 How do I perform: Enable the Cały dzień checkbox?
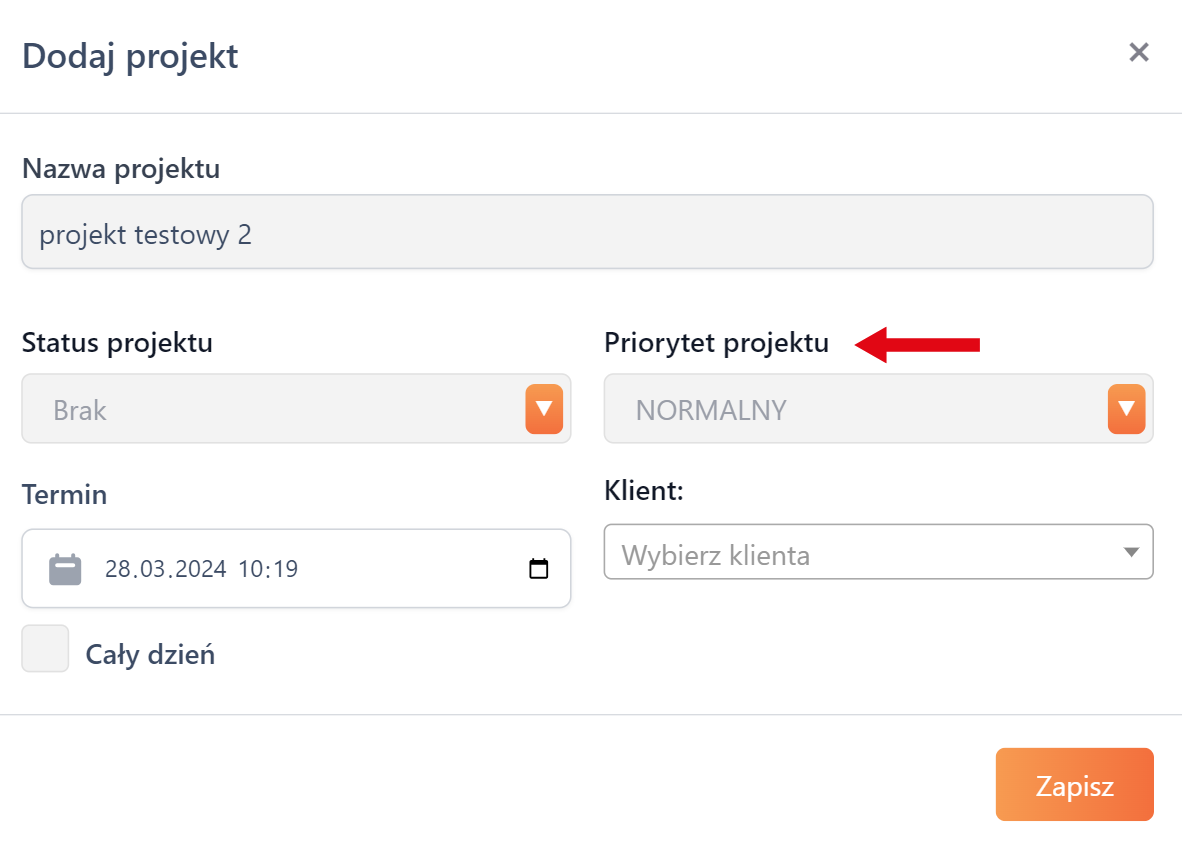[x=45, y=649]
